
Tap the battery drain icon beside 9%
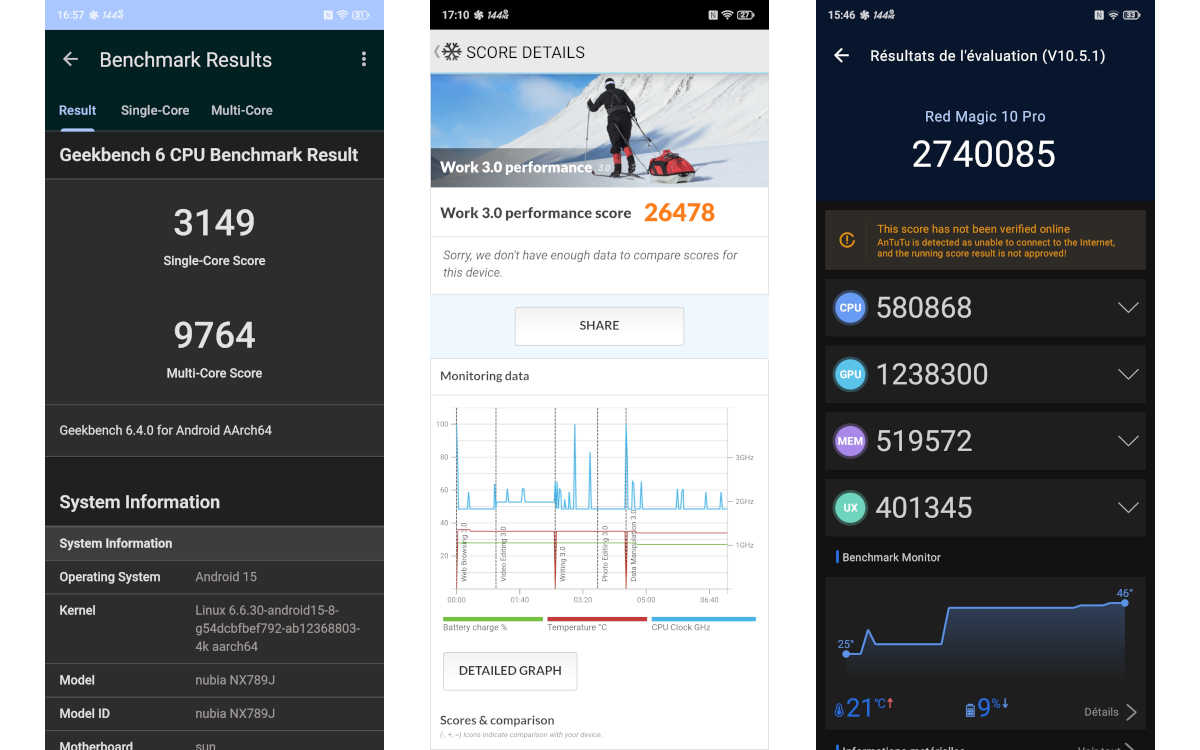[969, 710]
